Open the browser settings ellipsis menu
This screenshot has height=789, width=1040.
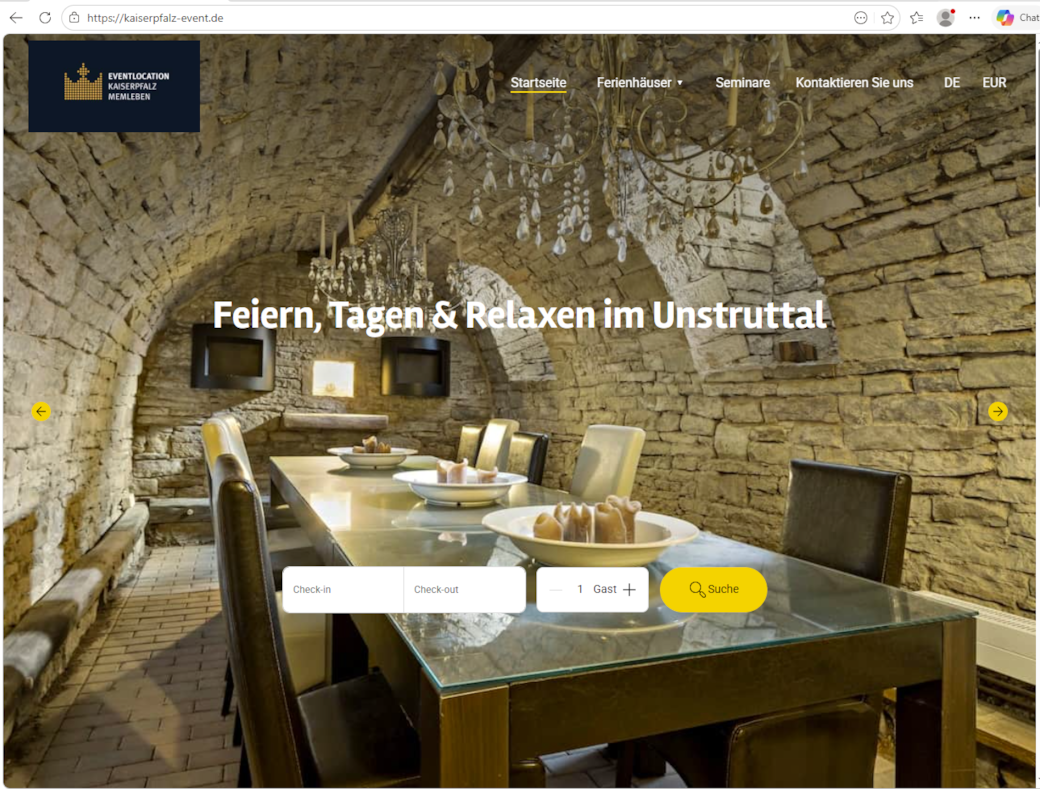tap(974, 18)
